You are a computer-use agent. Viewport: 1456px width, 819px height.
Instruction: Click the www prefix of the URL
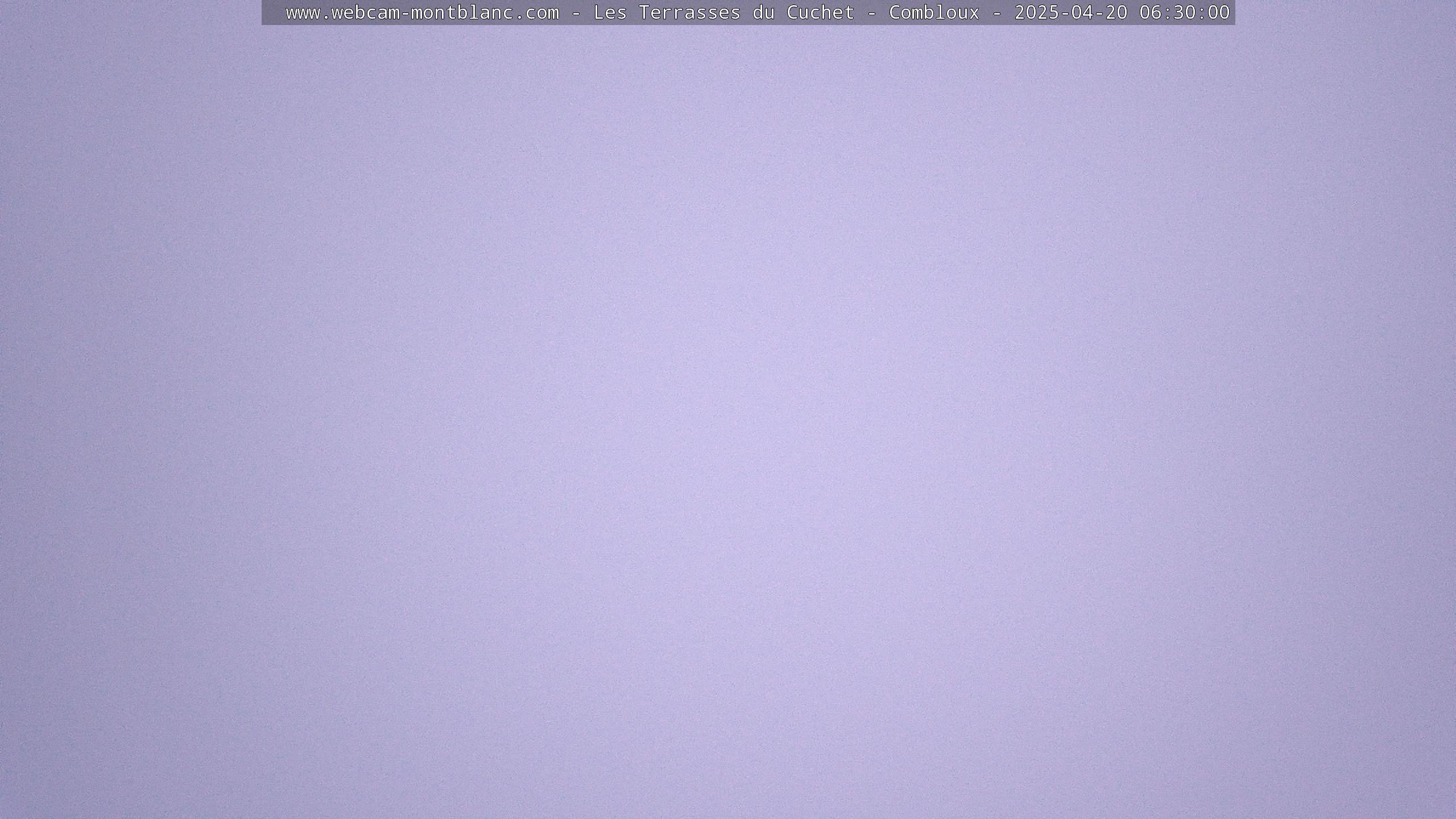(x=303, y=13)
